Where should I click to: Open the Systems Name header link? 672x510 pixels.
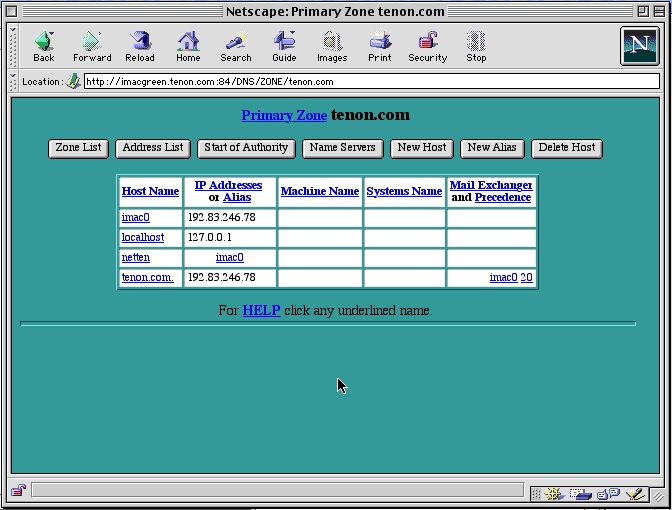point(404,191)
